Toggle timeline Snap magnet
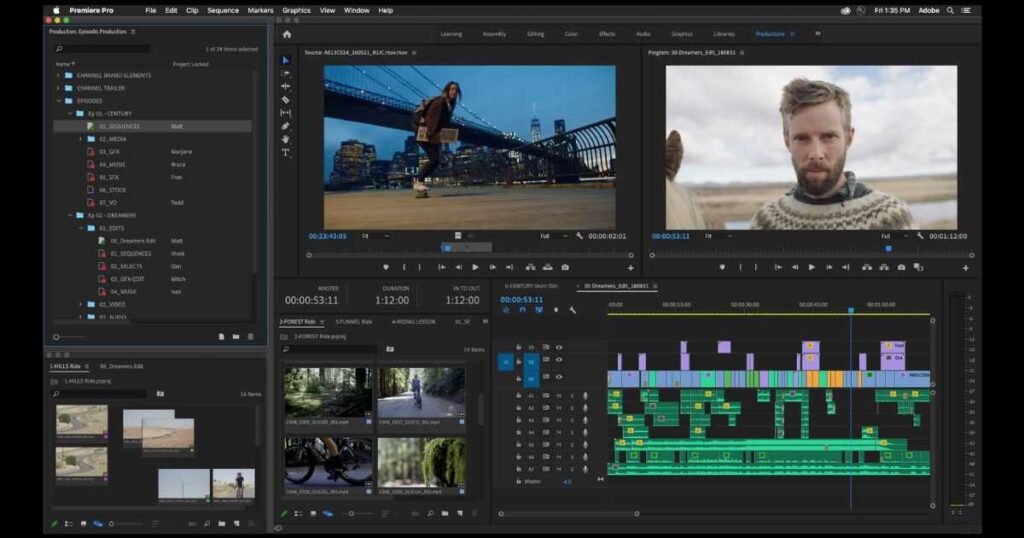This screenshot has width=1024, height=538. 522,310
